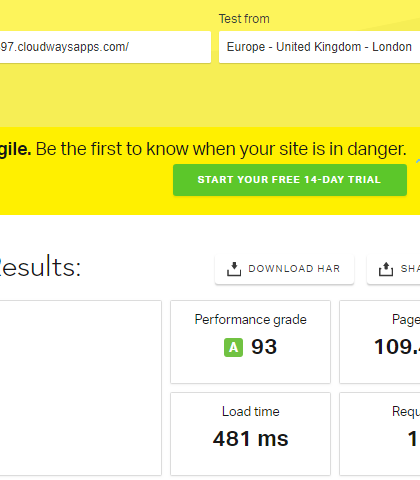Click the 481 ms load time value
Screen dimensions: 420x480
(x=251, y=439)
